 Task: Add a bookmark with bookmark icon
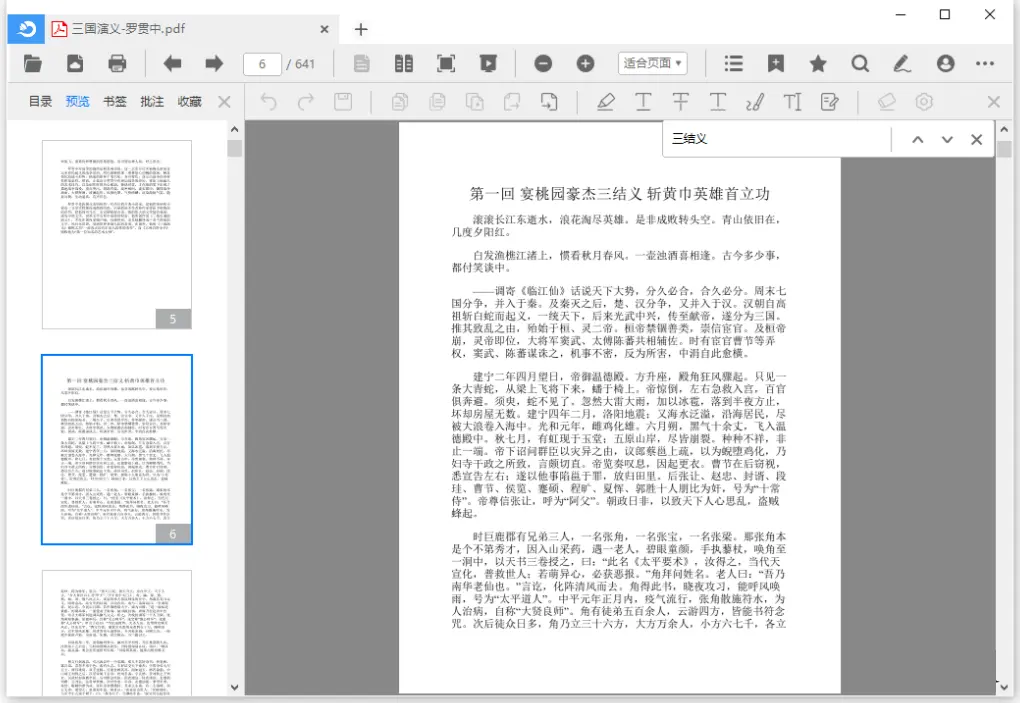point(775,63)
